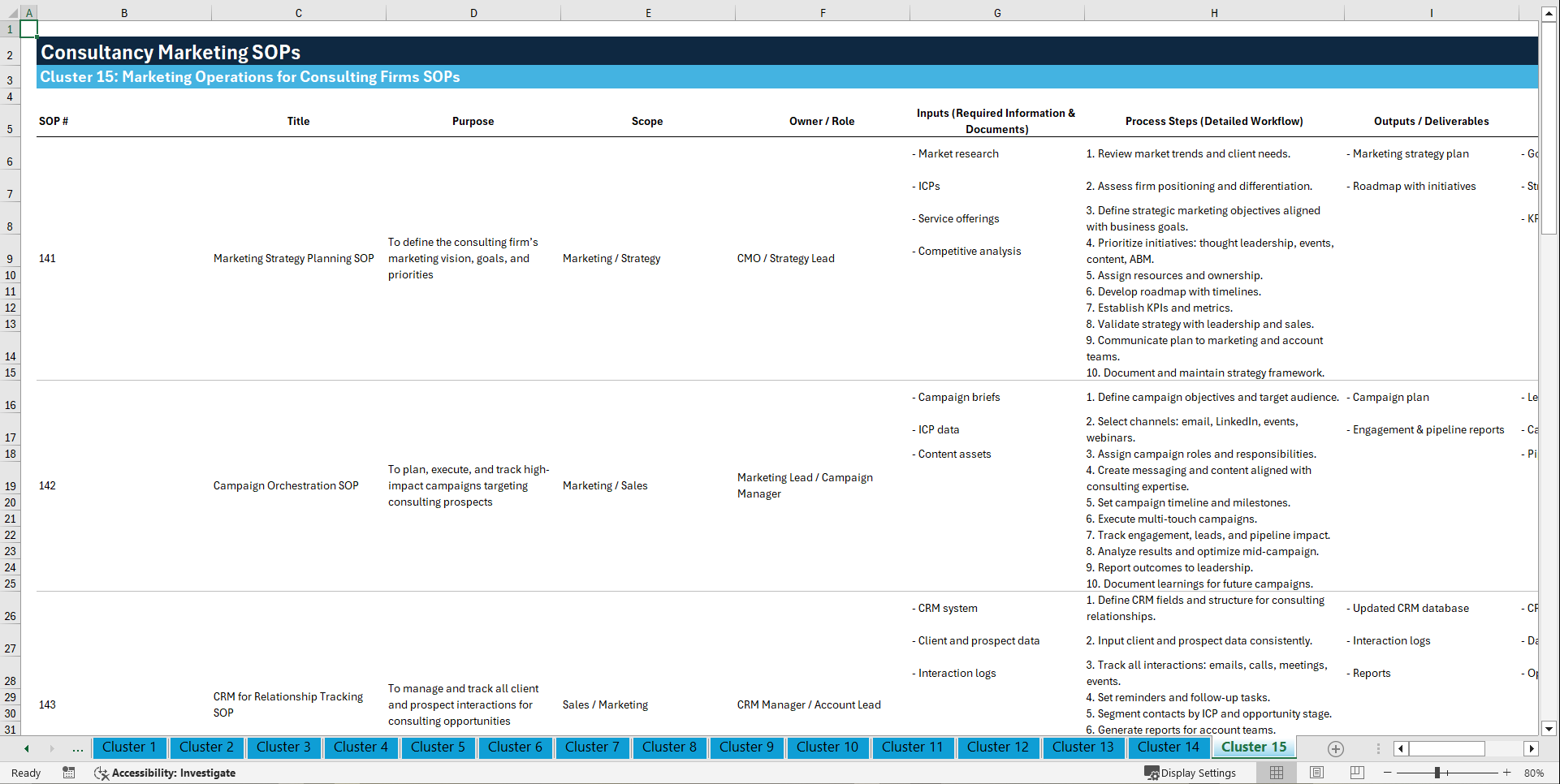This screenshot has height=784, width=1560.
Task: Activate the Normal view grid icon
Action: click(1275, 773)
